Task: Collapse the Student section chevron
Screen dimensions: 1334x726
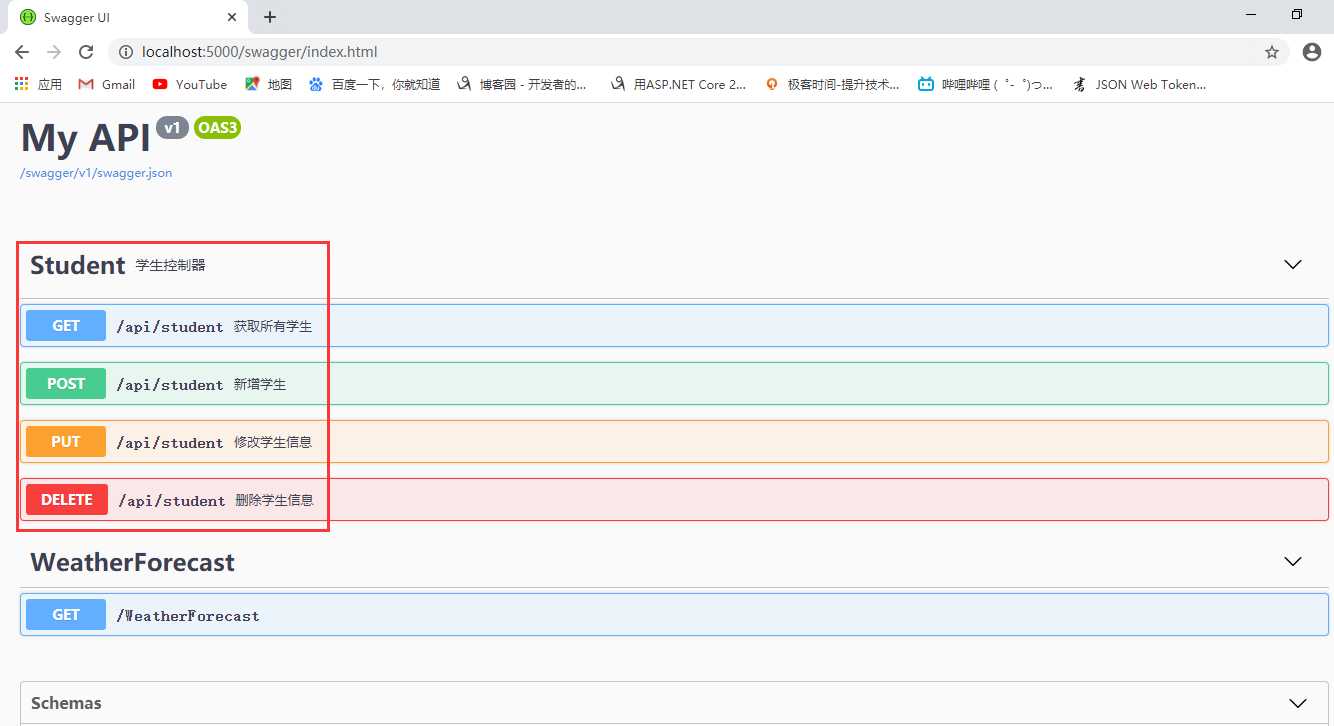Action: 1293,265
